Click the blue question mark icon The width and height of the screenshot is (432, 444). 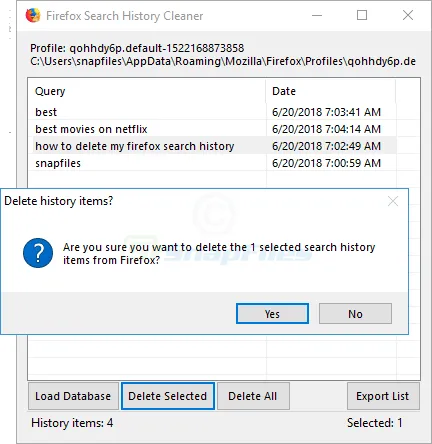[38, 253]
